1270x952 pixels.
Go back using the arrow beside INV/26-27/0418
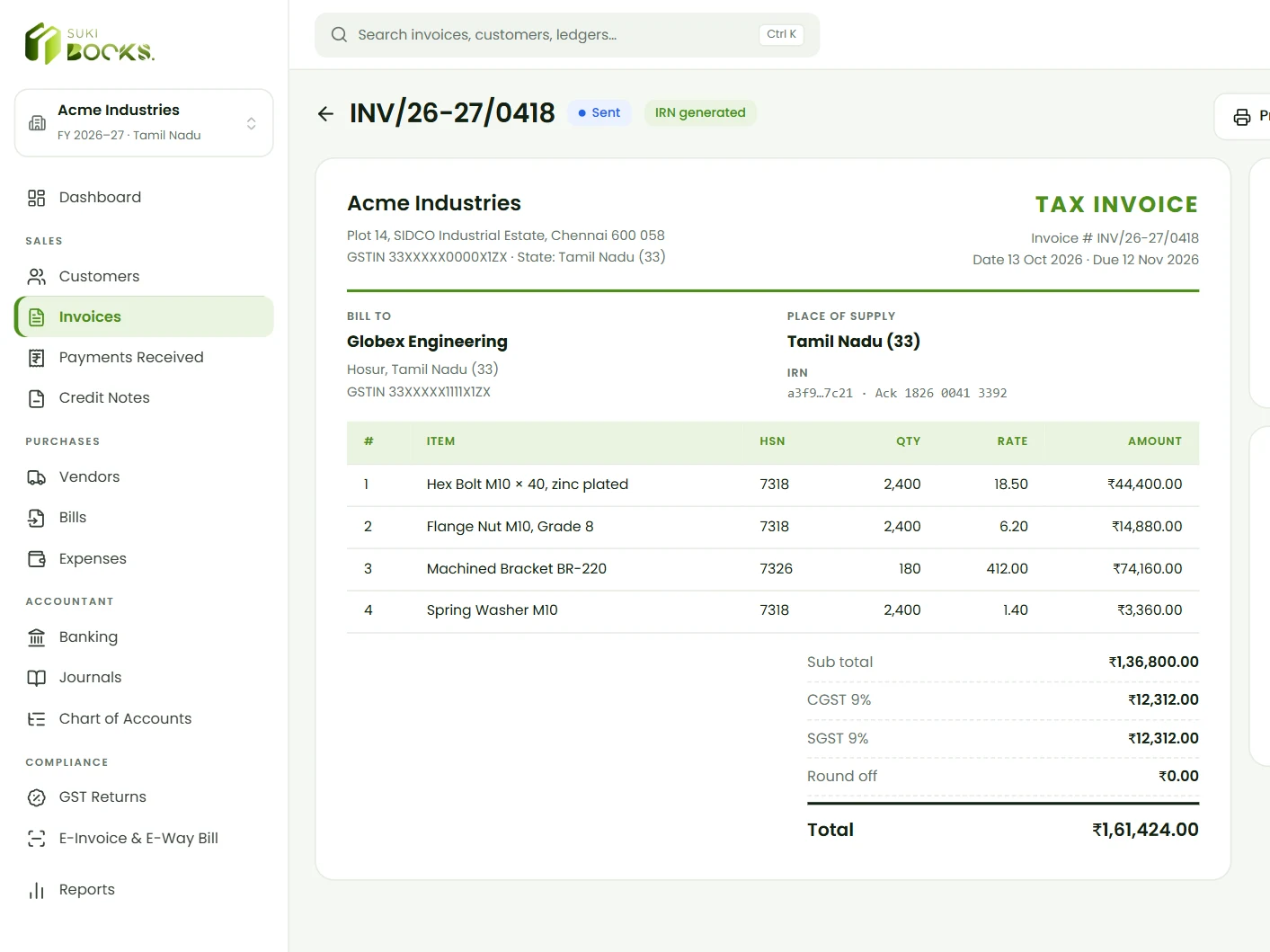tap(325, 113)
